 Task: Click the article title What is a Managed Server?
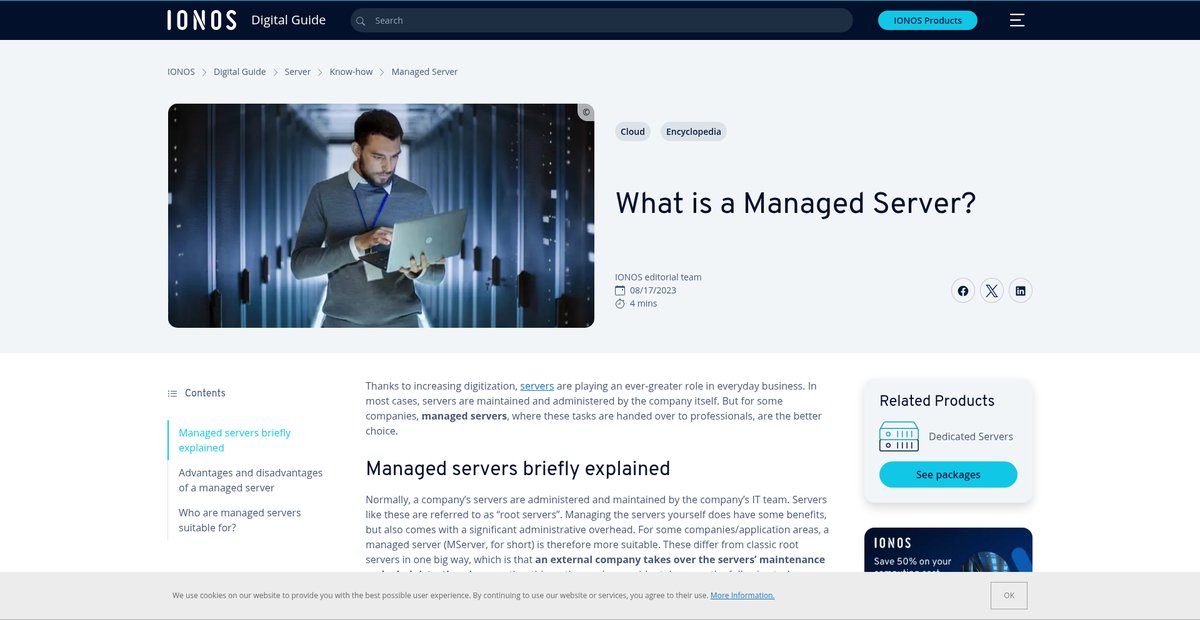click(795, 203)
